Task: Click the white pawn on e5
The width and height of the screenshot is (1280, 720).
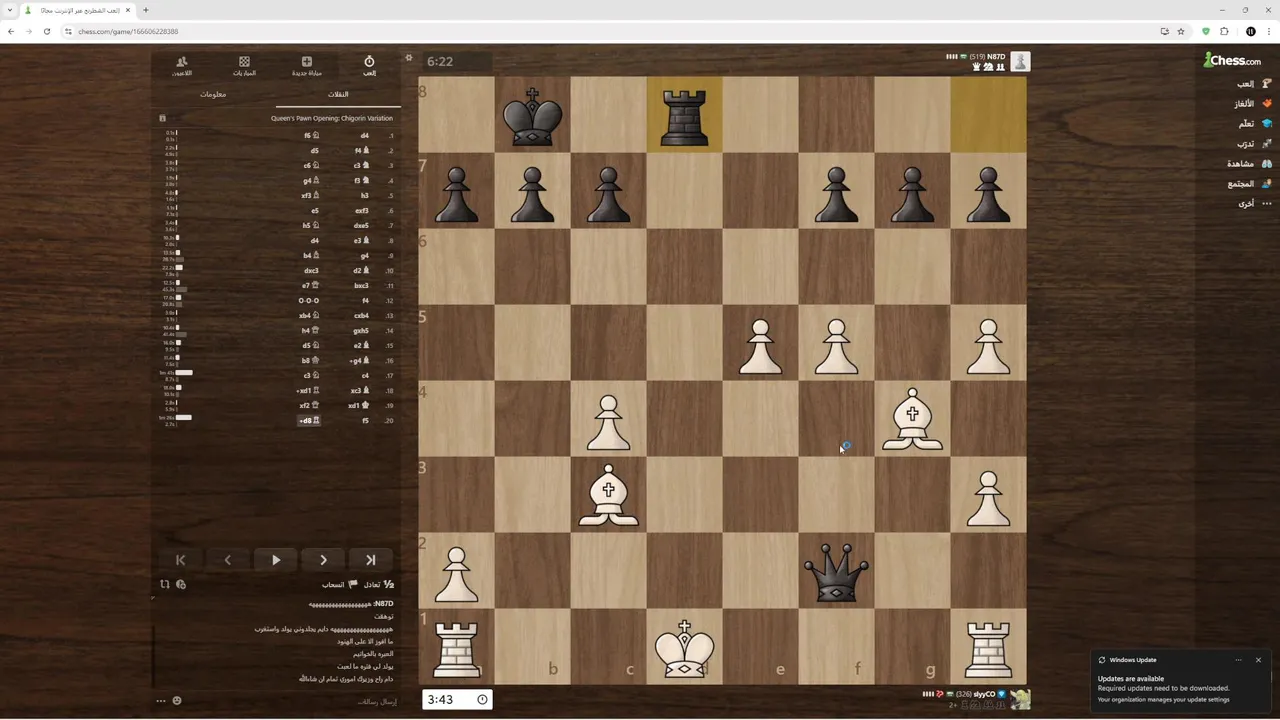Action: click(760, 346)
